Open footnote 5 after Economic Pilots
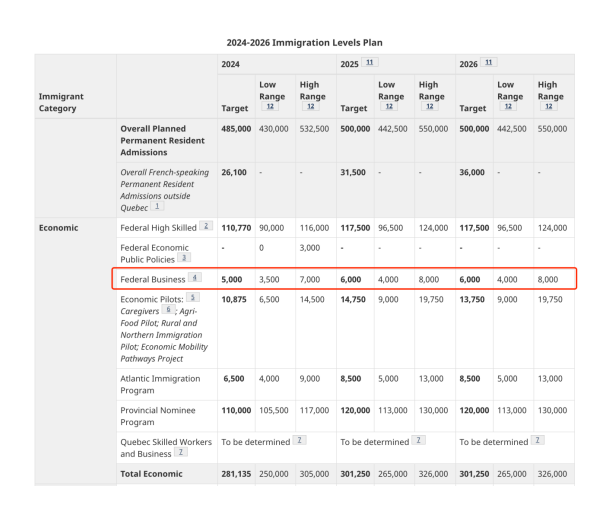 [192, 297]
